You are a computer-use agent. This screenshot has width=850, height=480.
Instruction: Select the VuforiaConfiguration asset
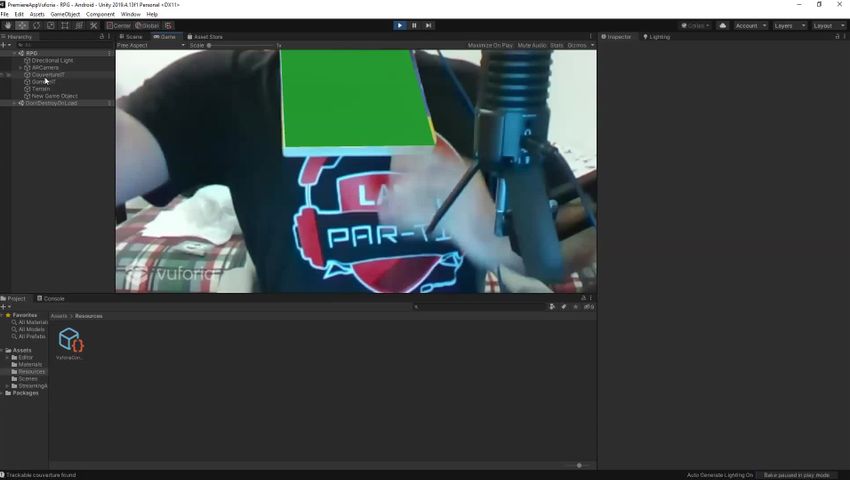[x=70, y=344]
